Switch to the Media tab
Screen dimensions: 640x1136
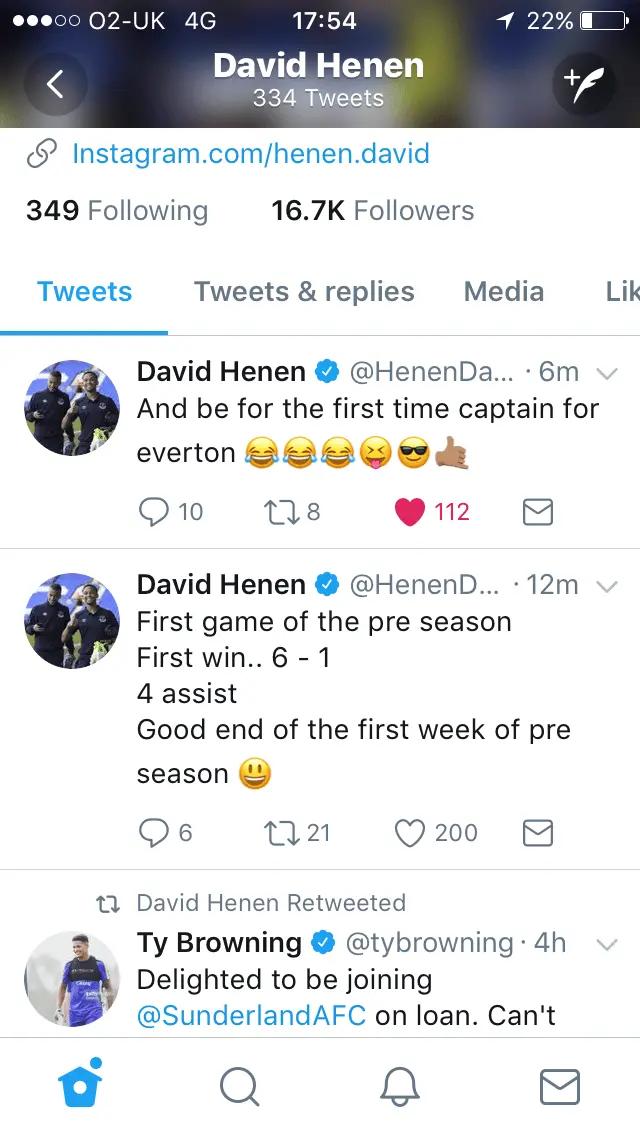[x=504, y=292]
